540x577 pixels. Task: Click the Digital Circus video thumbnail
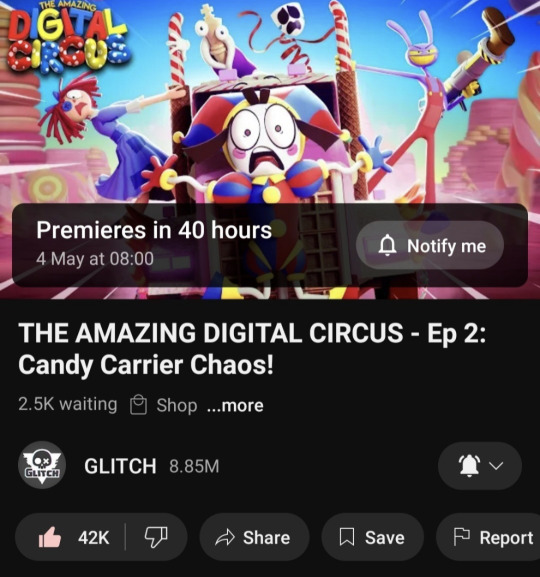pyautogui.click(x=270, y=149)
